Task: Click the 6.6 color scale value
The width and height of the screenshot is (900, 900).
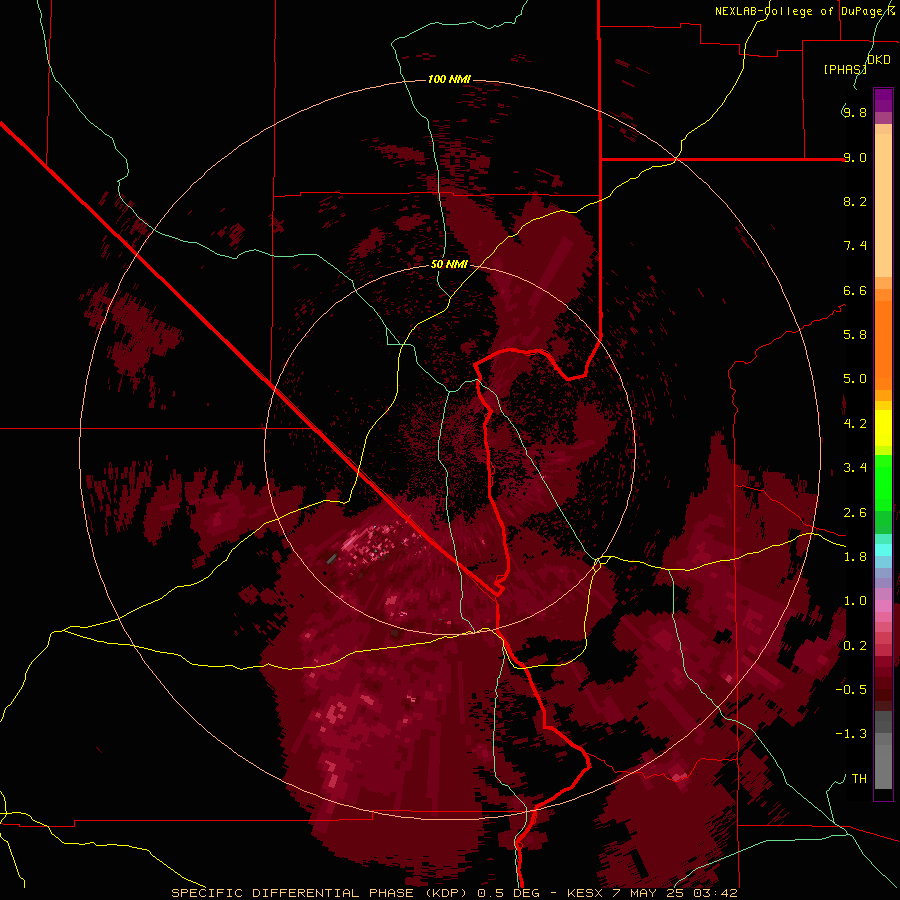Action: click(x=855, y=290)
